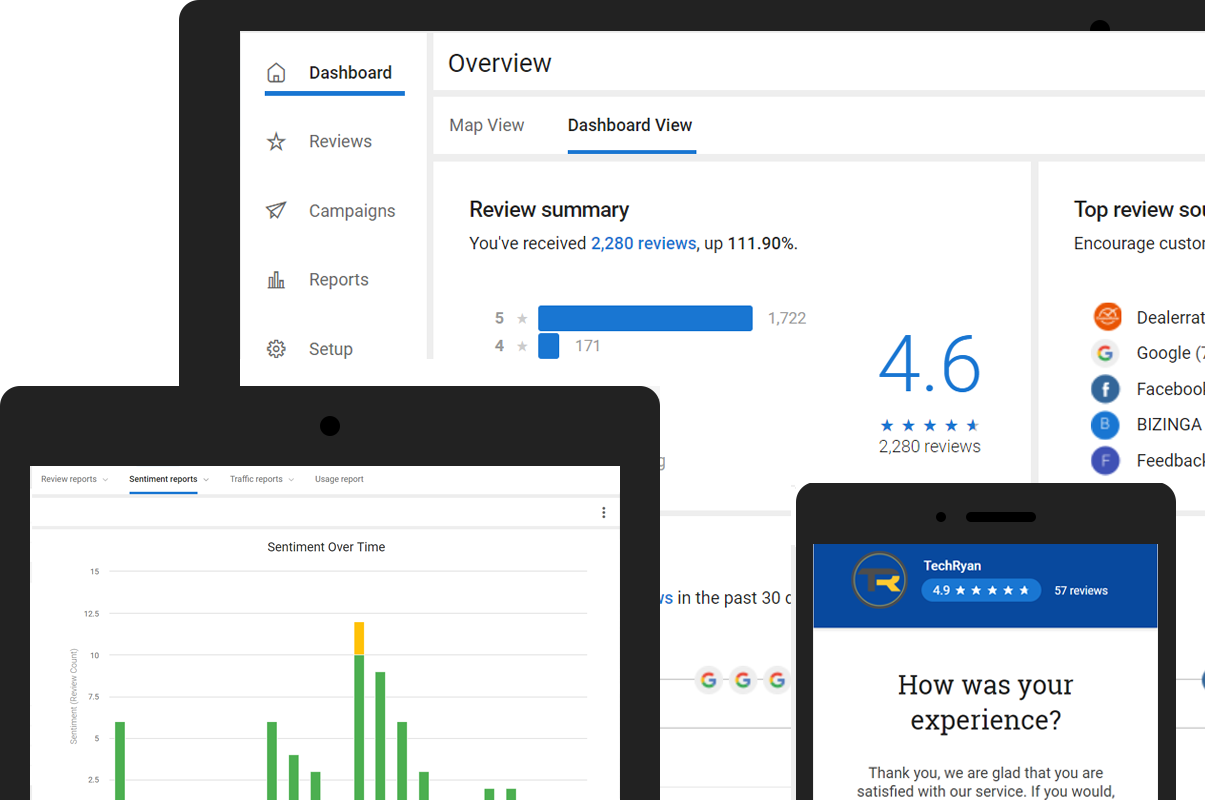Open the Dashboard home icon in sidebar
The height and width of the screenshot is (800, 1205).
276,73
